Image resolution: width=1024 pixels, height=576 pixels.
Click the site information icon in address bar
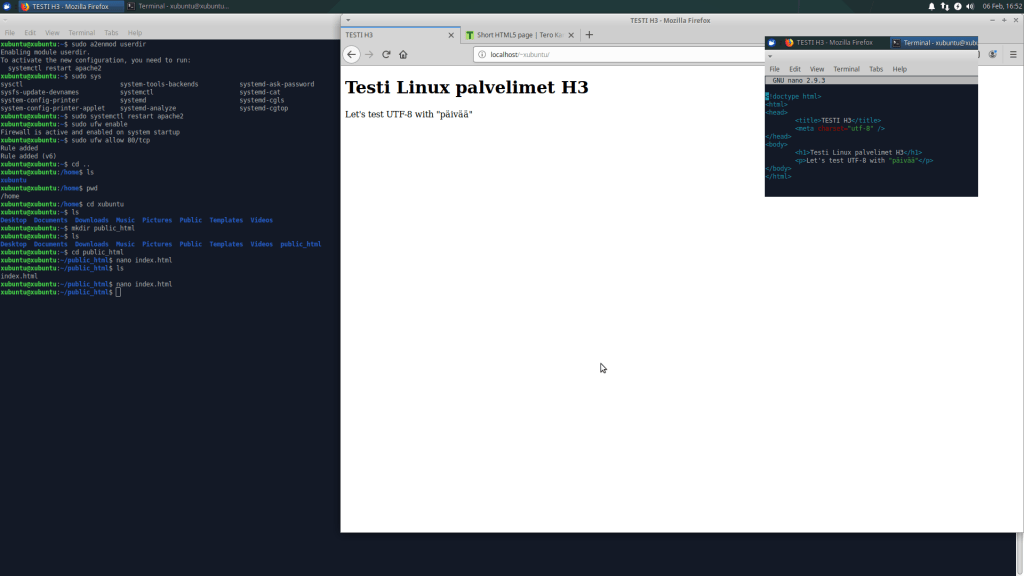pos(482,54)
